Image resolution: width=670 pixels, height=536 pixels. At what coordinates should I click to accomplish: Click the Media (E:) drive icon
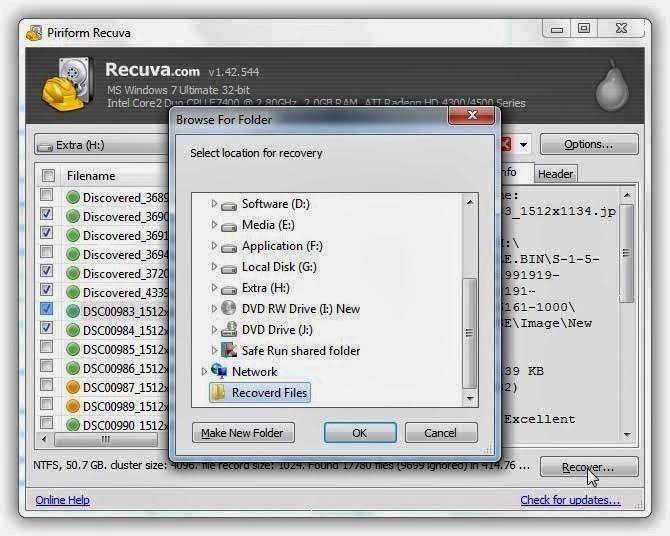(229, 227)
